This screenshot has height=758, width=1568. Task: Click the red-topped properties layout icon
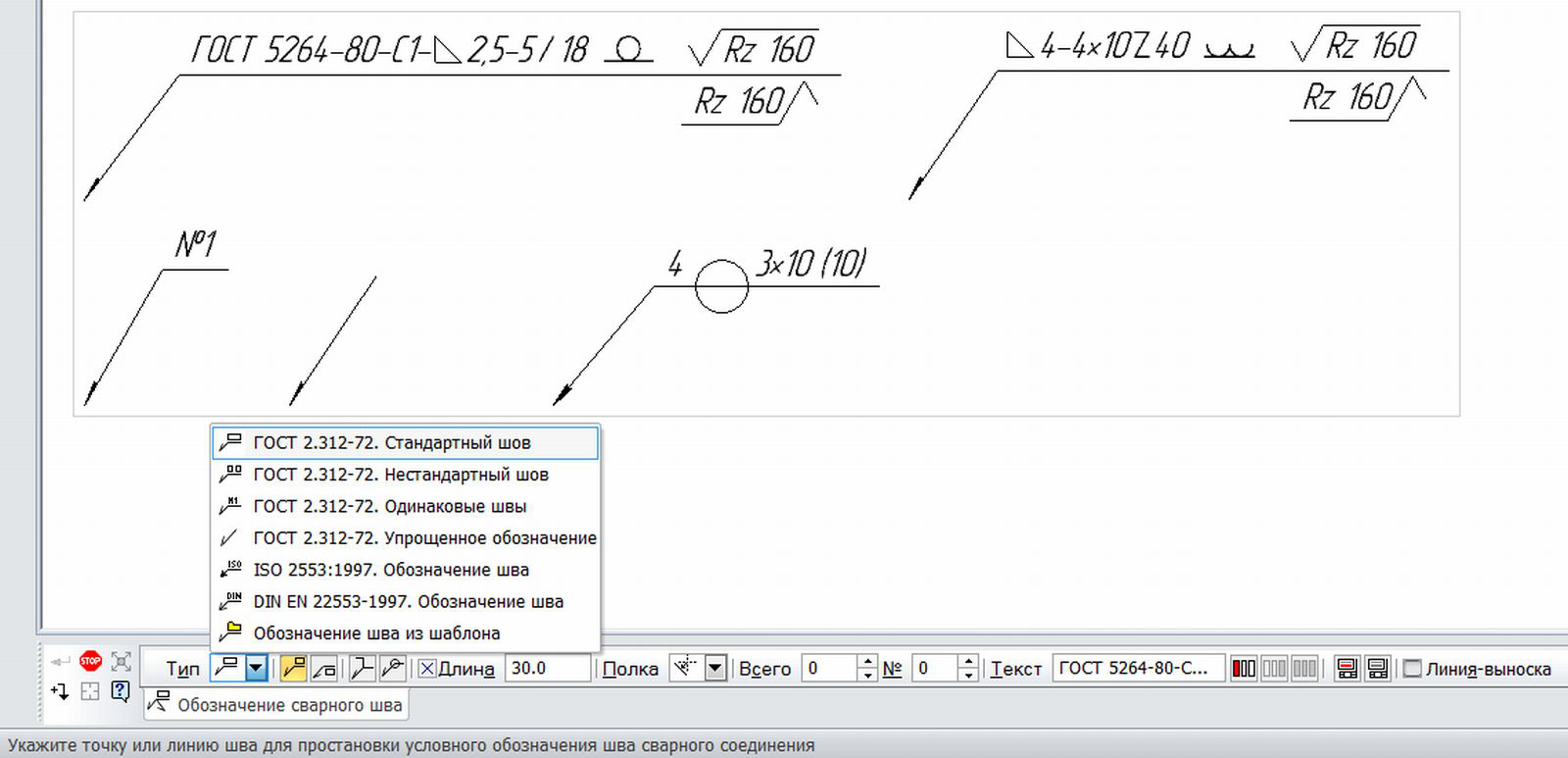1347,669
